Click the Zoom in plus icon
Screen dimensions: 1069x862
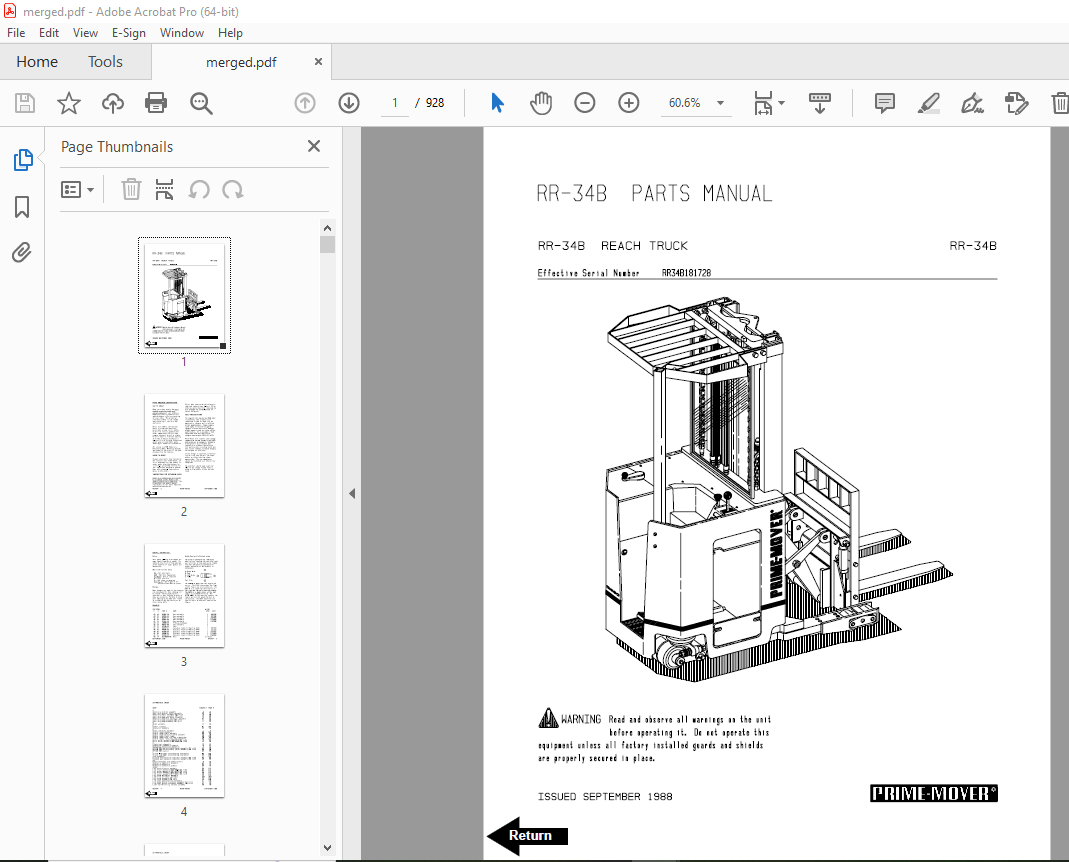pos(629,103)
